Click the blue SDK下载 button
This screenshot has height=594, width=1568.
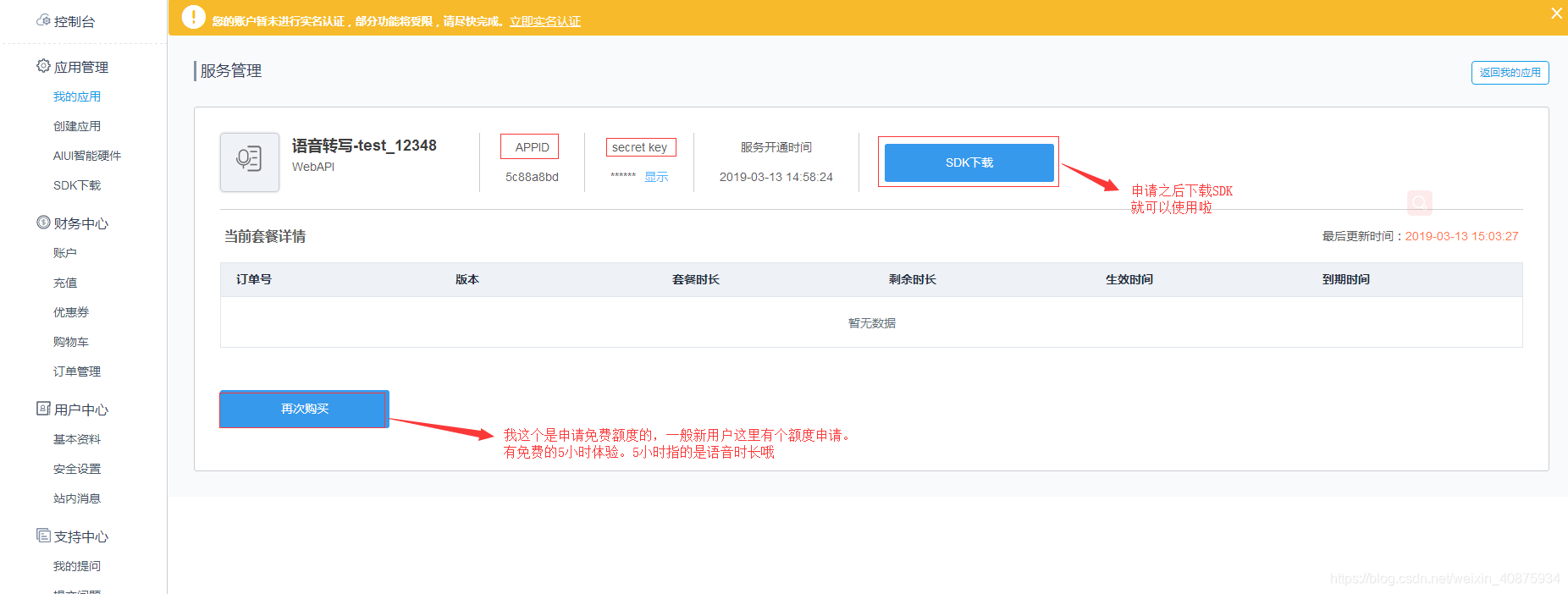pyautogui.click(x=969, y=162)
